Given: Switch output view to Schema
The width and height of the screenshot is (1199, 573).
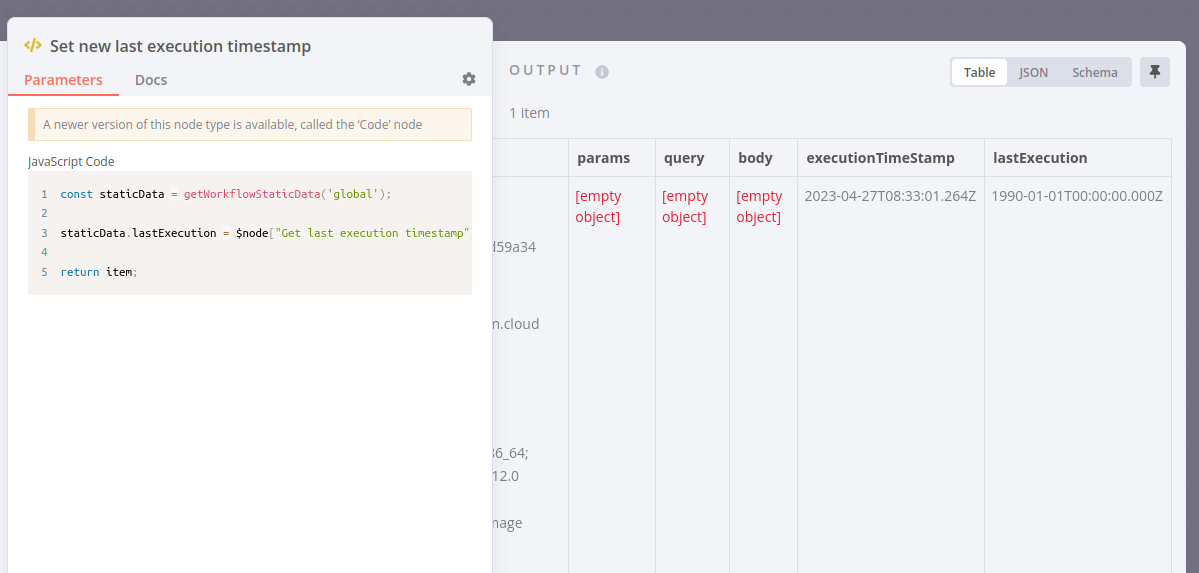Looking at the screenshot, I should (x=1095, y=72).
